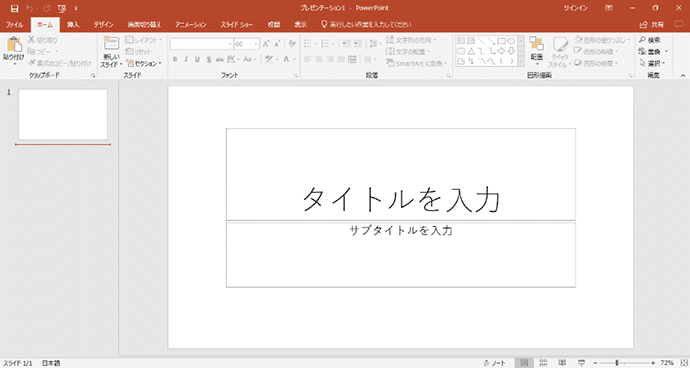Open the Design (デザイン) ribbon tab

coord(103,25)
